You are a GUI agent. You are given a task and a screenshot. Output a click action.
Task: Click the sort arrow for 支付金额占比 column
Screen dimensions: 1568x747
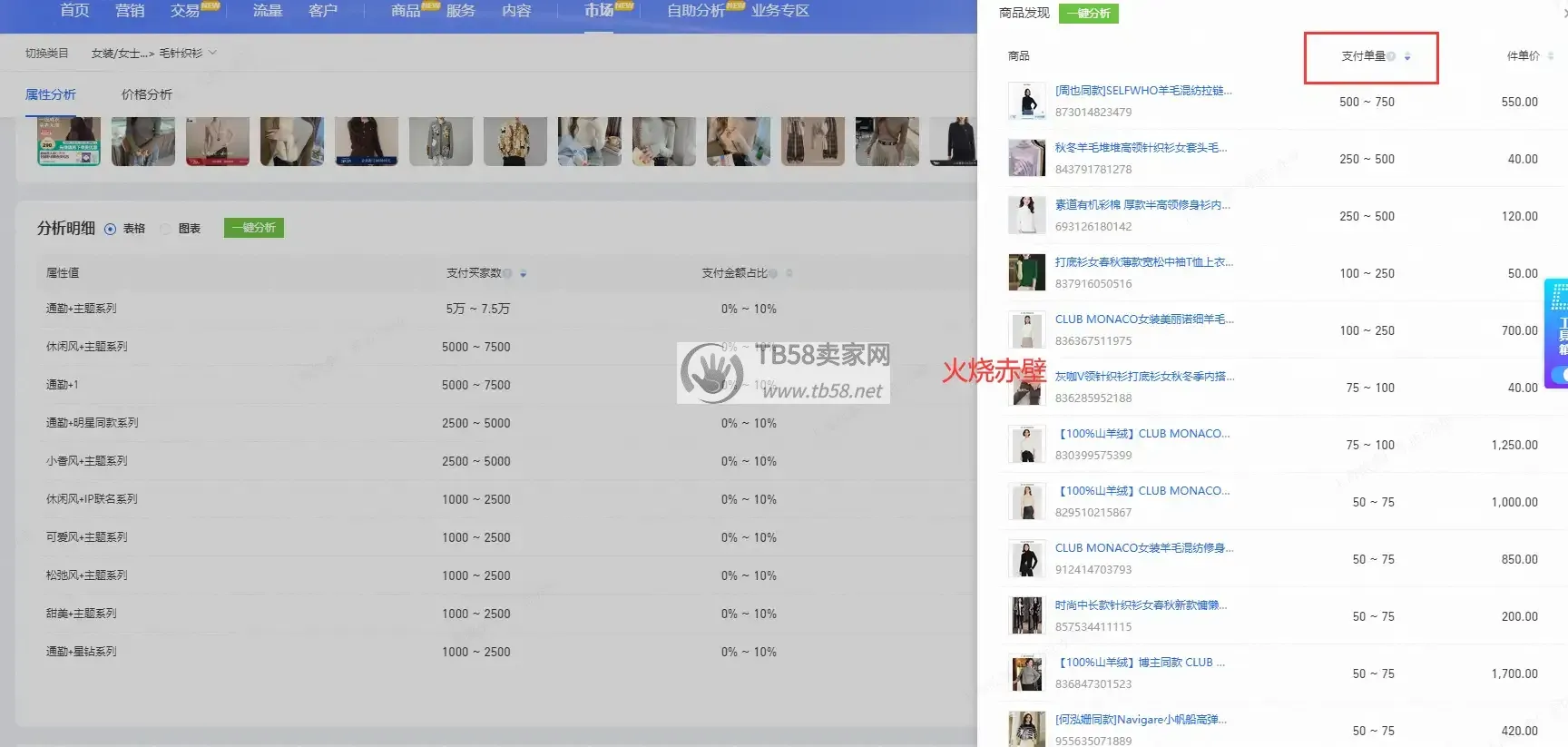pos(789,273)
